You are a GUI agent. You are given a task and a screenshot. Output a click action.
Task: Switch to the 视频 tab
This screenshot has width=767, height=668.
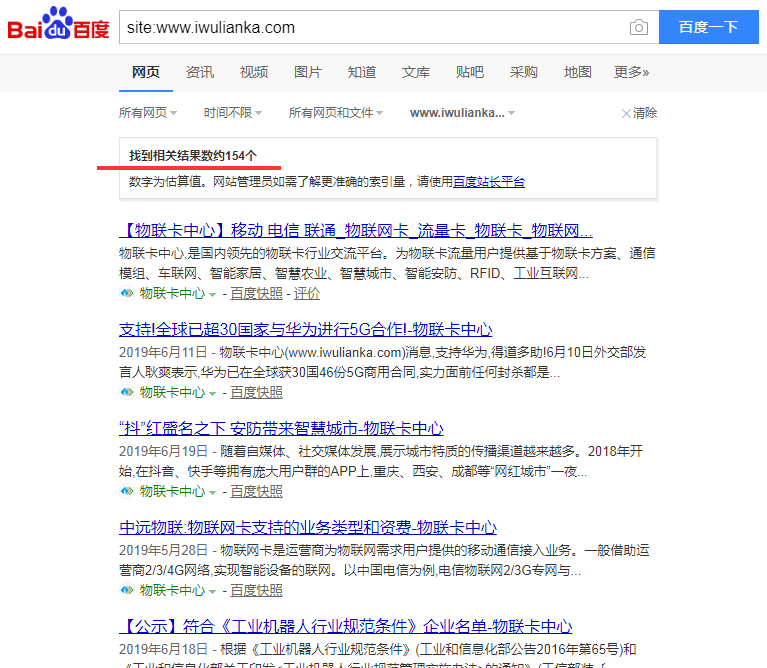[x=254, y=72]
